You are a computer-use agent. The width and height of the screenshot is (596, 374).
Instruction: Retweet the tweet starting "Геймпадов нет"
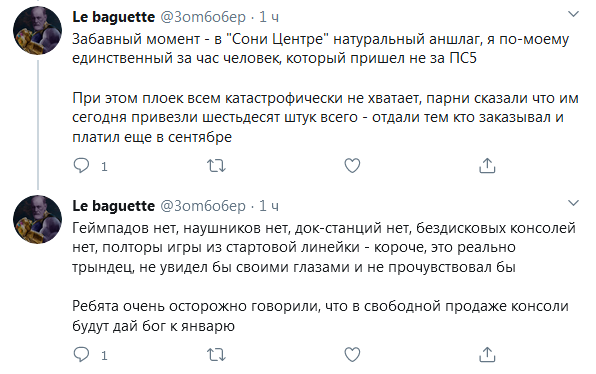click(x=216, y=355)
